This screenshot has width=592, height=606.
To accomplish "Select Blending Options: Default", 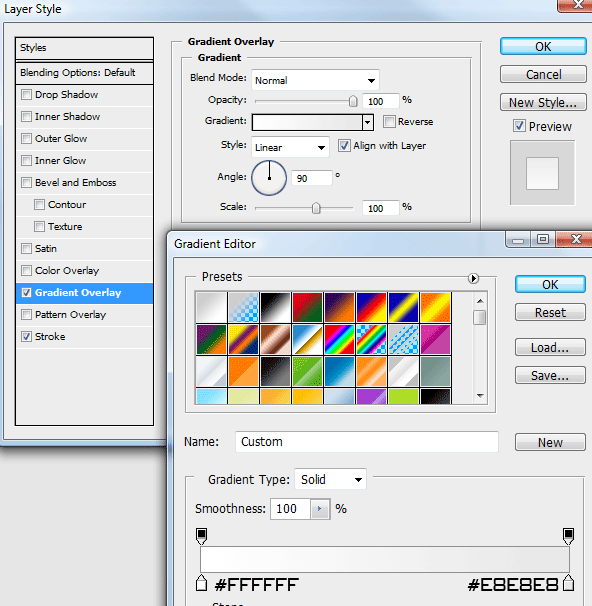I will pyautogui.click(x=84, y=73).
